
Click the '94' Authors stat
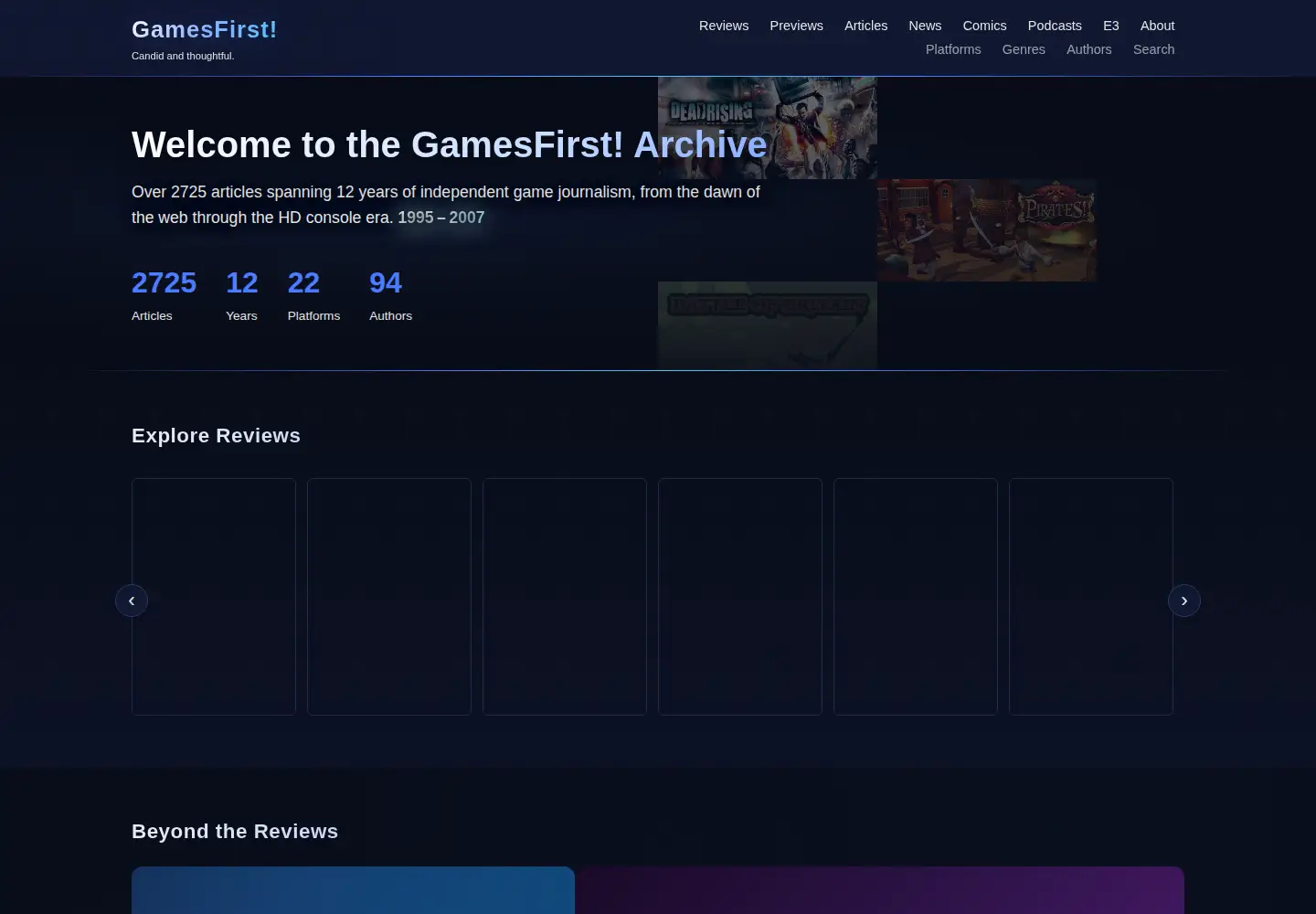[390, 294]
